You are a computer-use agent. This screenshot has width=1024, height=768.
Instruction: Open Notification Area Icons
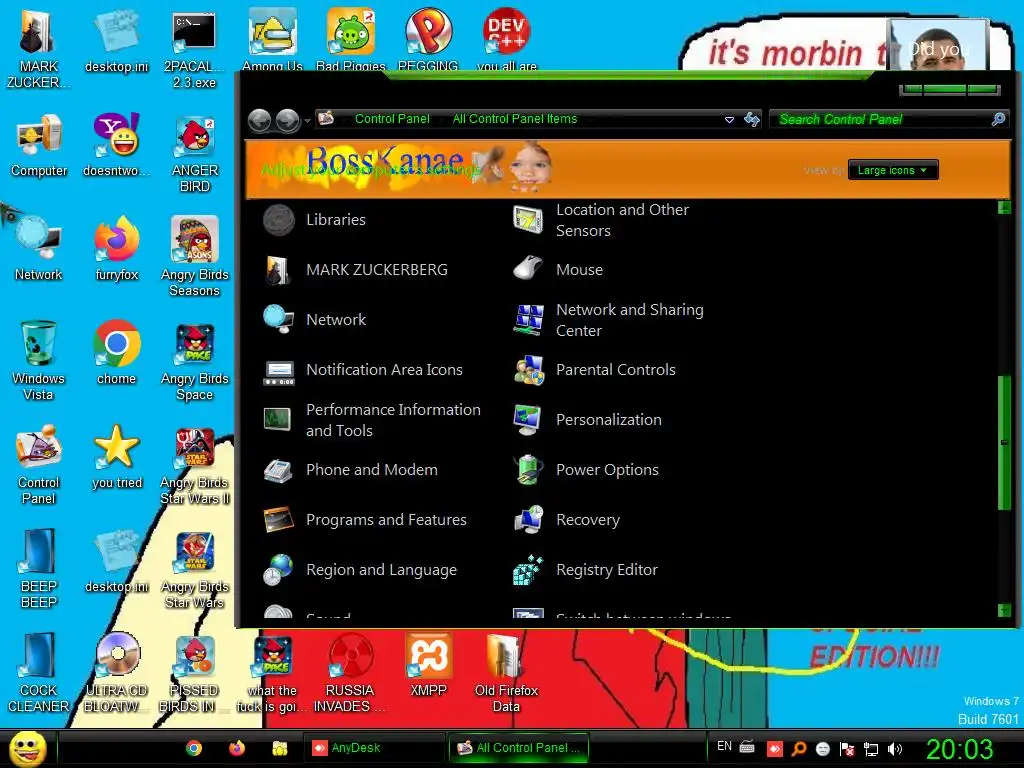click(x=363, y=370)
